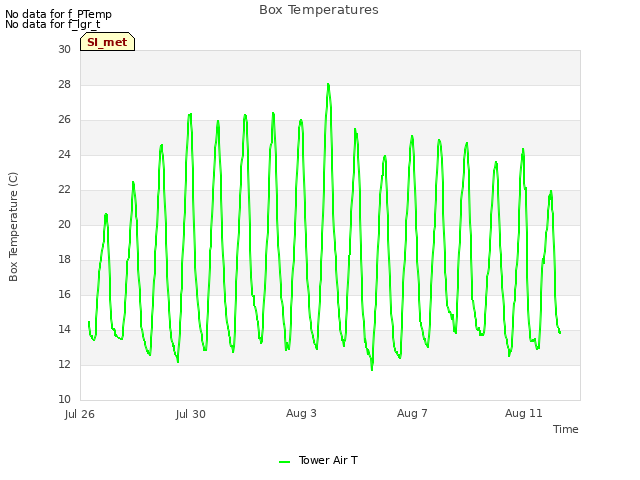Click the 12 y-axis tick label
The image size is (640, 480).
[x=64, y=364]
